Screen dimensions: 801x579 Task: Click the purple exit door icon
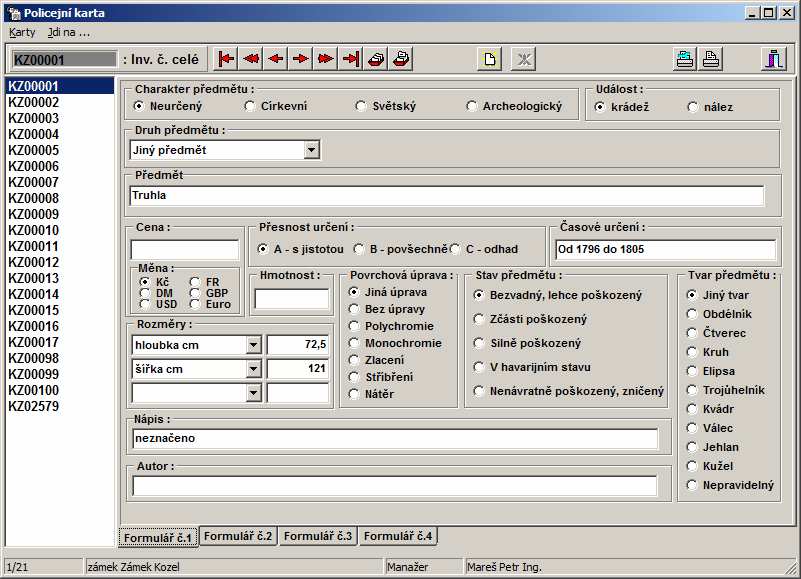pos(774,59)
